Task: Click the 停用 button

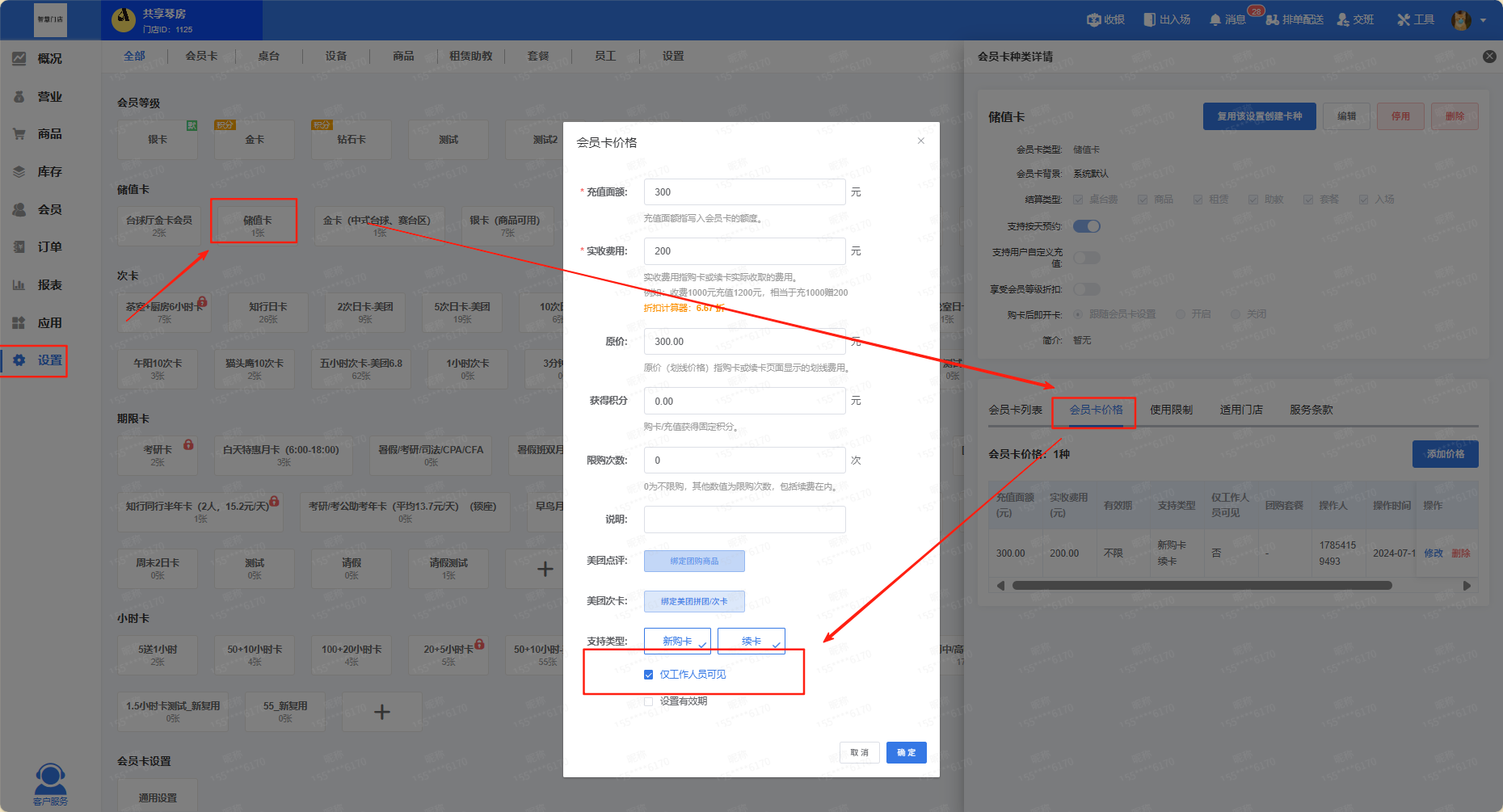Action: (x=1400, y=116)
